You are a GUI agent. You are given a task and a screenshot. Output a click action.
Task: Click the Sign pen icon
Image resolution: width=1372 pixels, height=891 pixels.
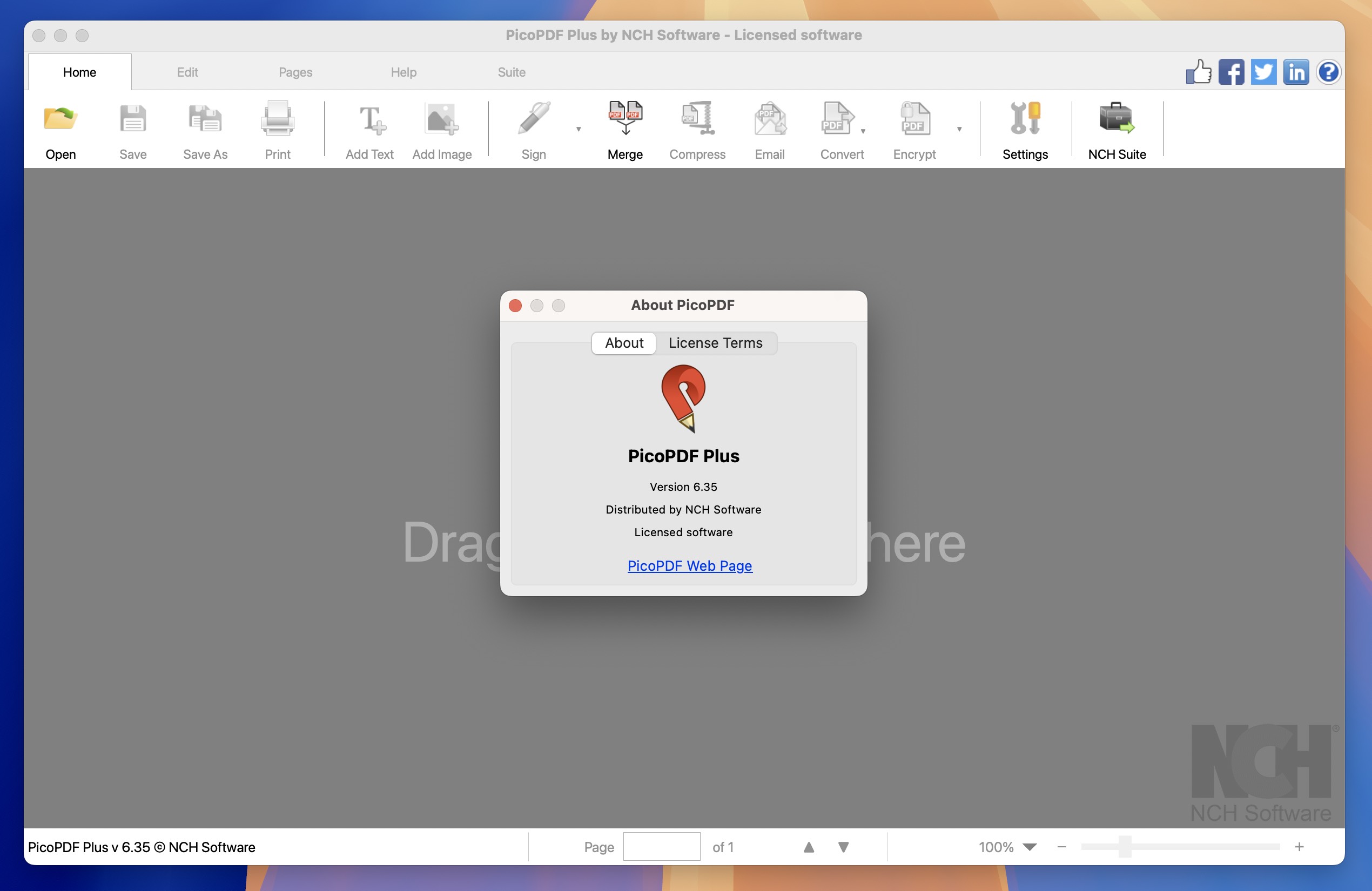pyautogui.click(x=534, y=118)
